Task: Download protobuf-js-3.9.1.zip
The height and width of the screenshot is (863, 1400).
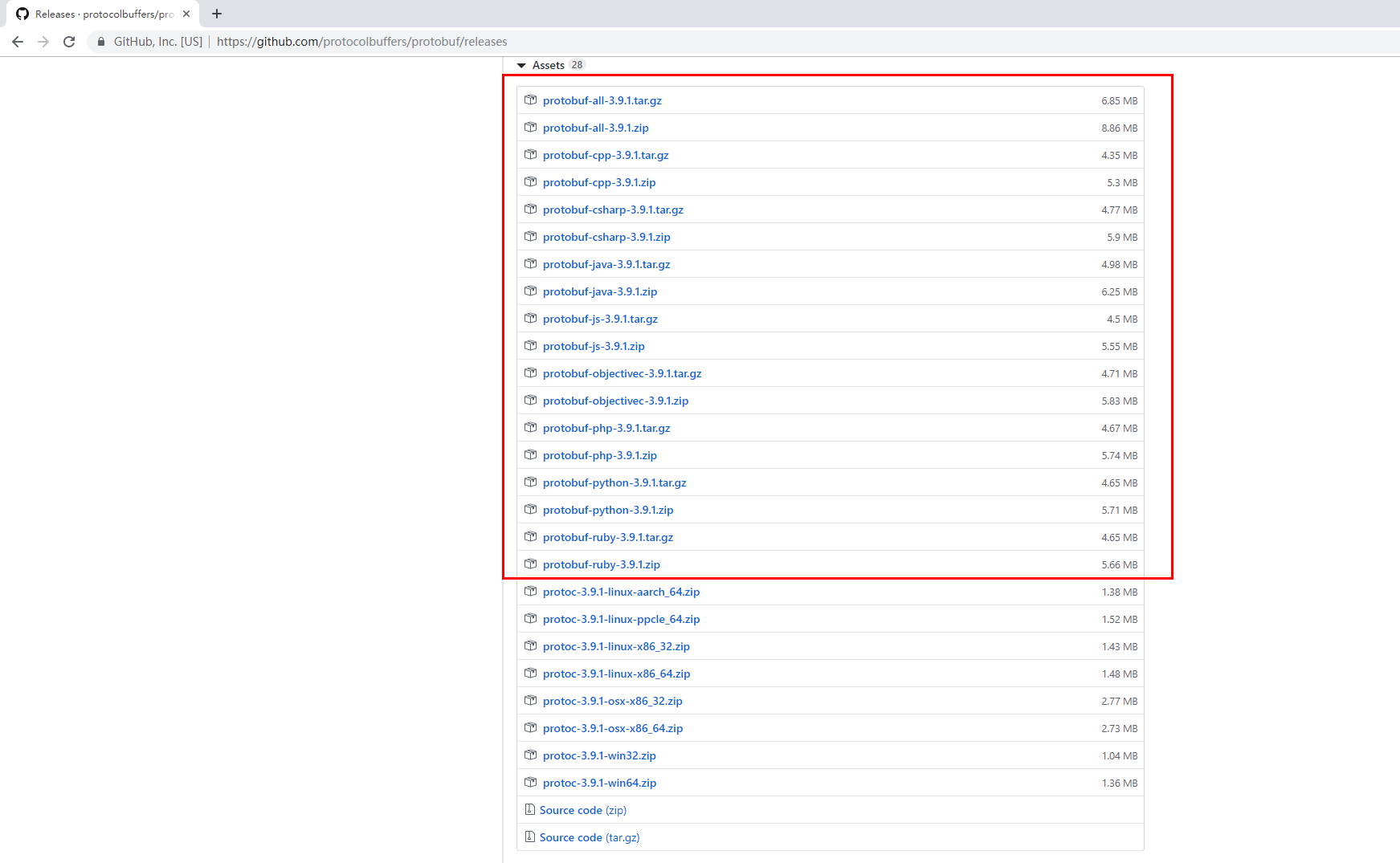Action: point(594,346)
